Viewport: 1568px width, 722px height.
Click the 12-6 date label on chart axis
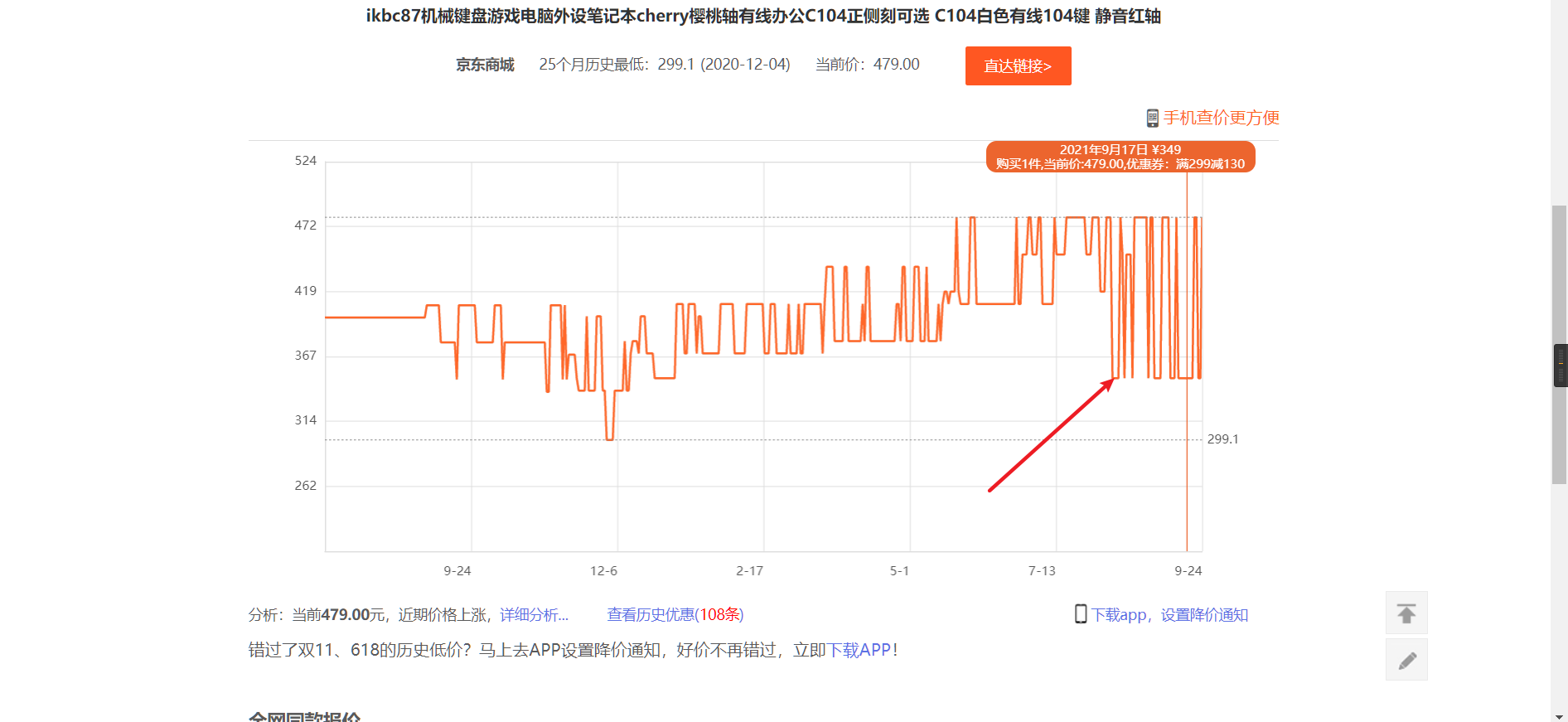point(603,570)
